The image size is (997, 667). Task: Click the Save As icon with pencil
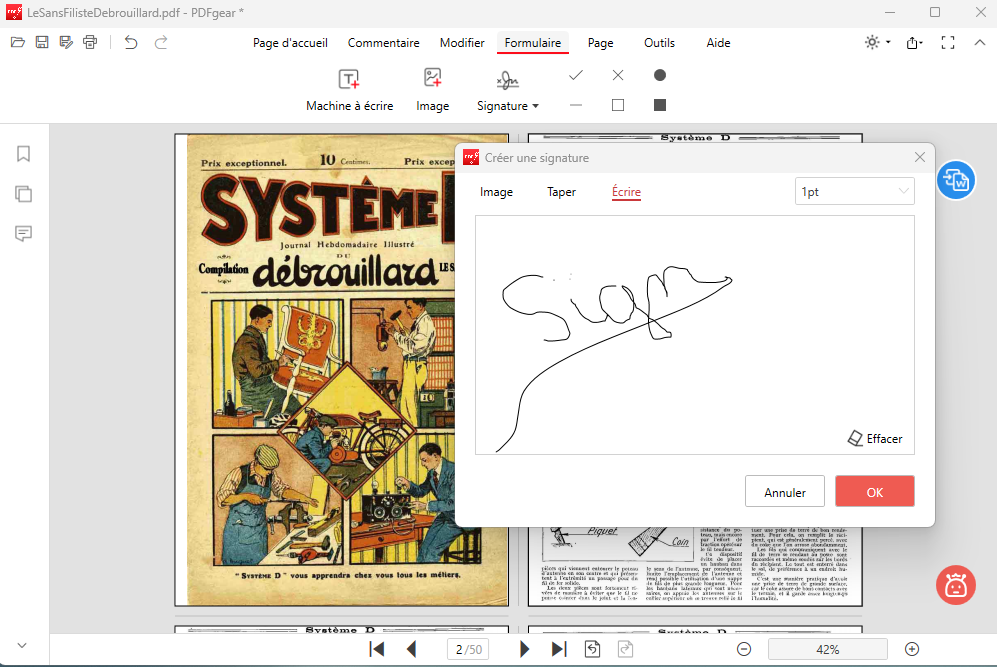(66, 43)
